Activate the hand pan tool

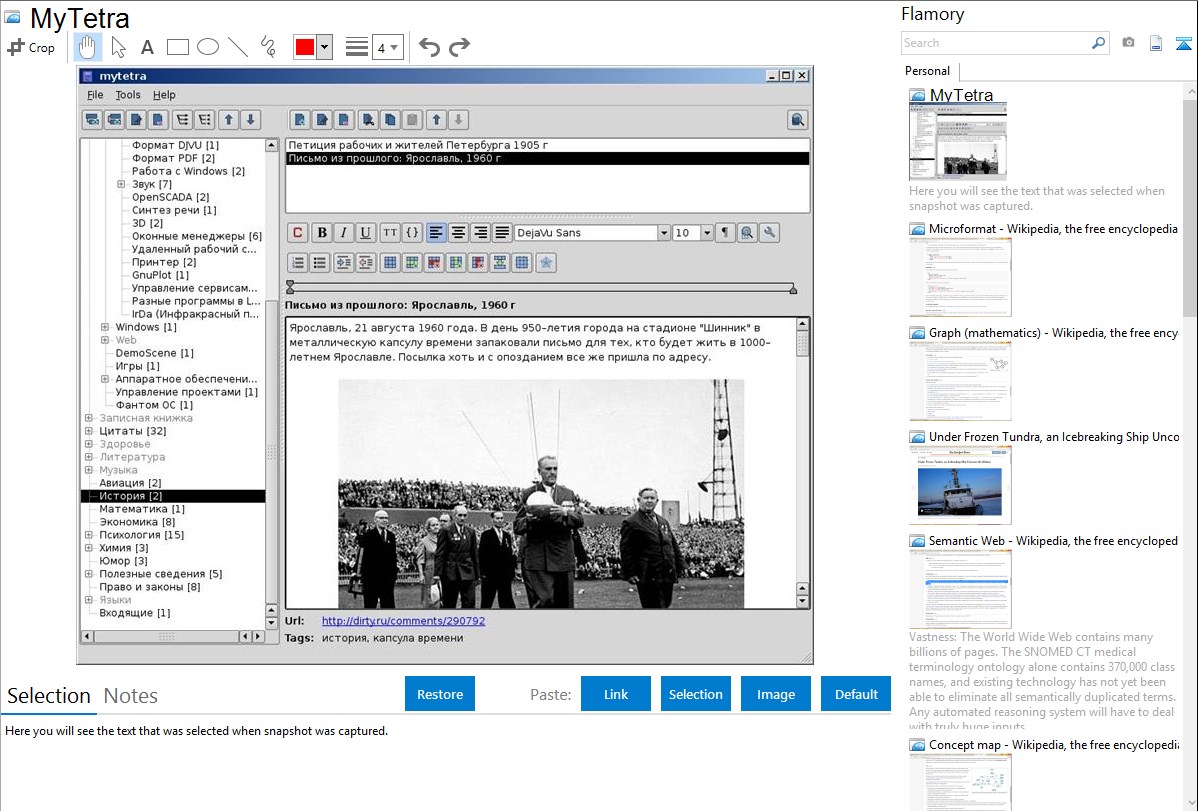(x=88, y=47)
